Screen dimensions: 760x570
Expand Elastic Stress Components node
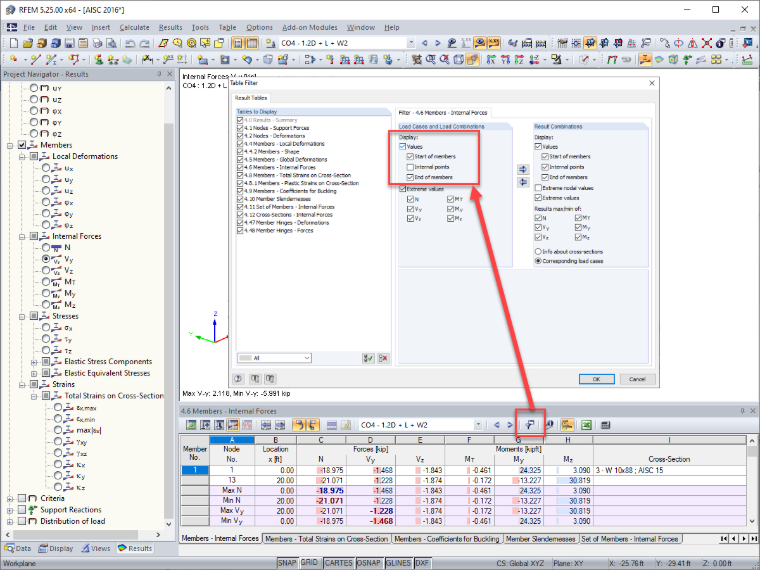[34, 362]
